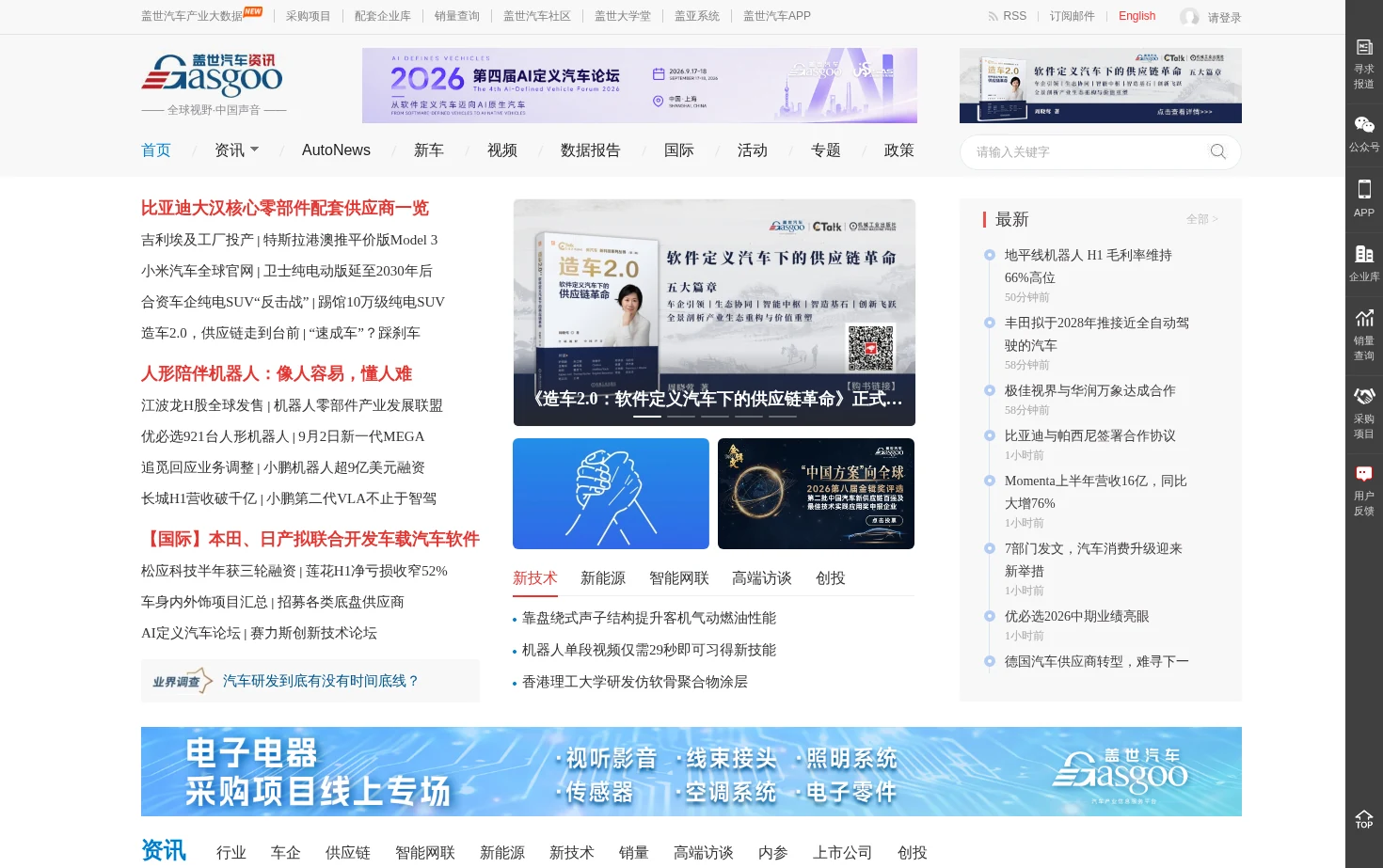This screenshot has height=868, width=1383.
Task: Open headline 【国际】本田、日产拟联合开发车载汽车软件
Action: [x=310, y=539]
